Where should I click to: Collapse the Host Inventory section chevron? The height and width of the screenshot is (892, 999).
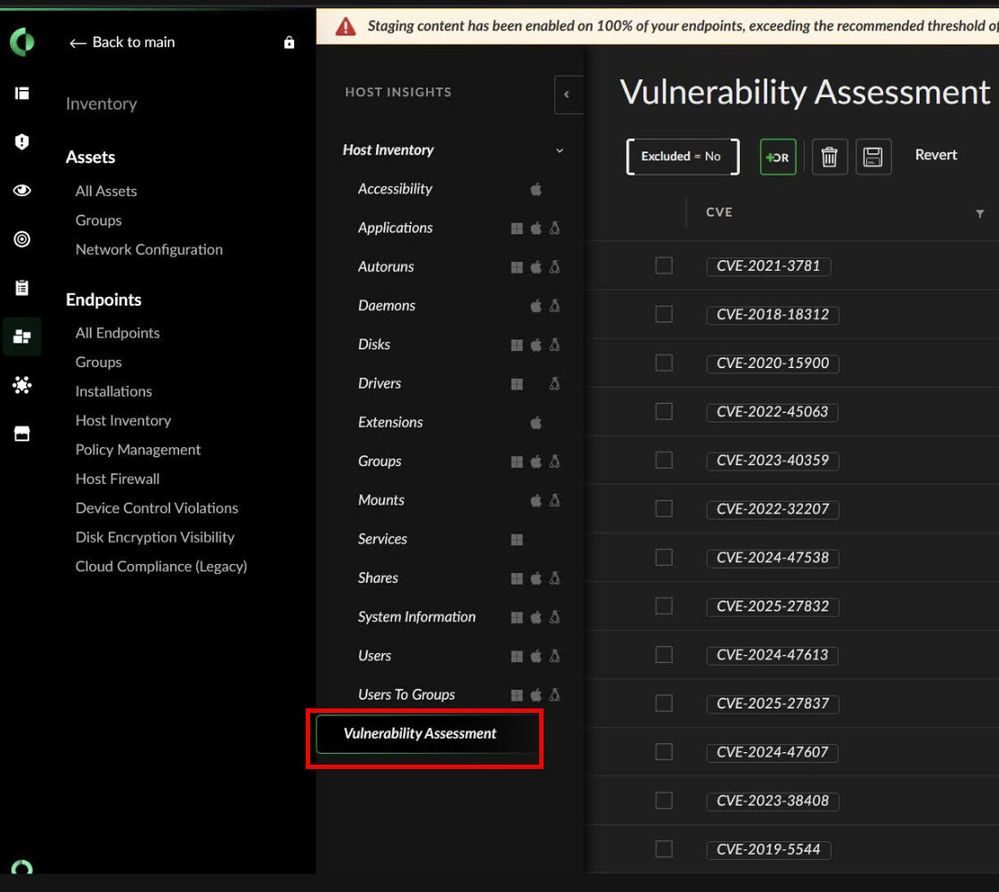[x=559, y=151]
